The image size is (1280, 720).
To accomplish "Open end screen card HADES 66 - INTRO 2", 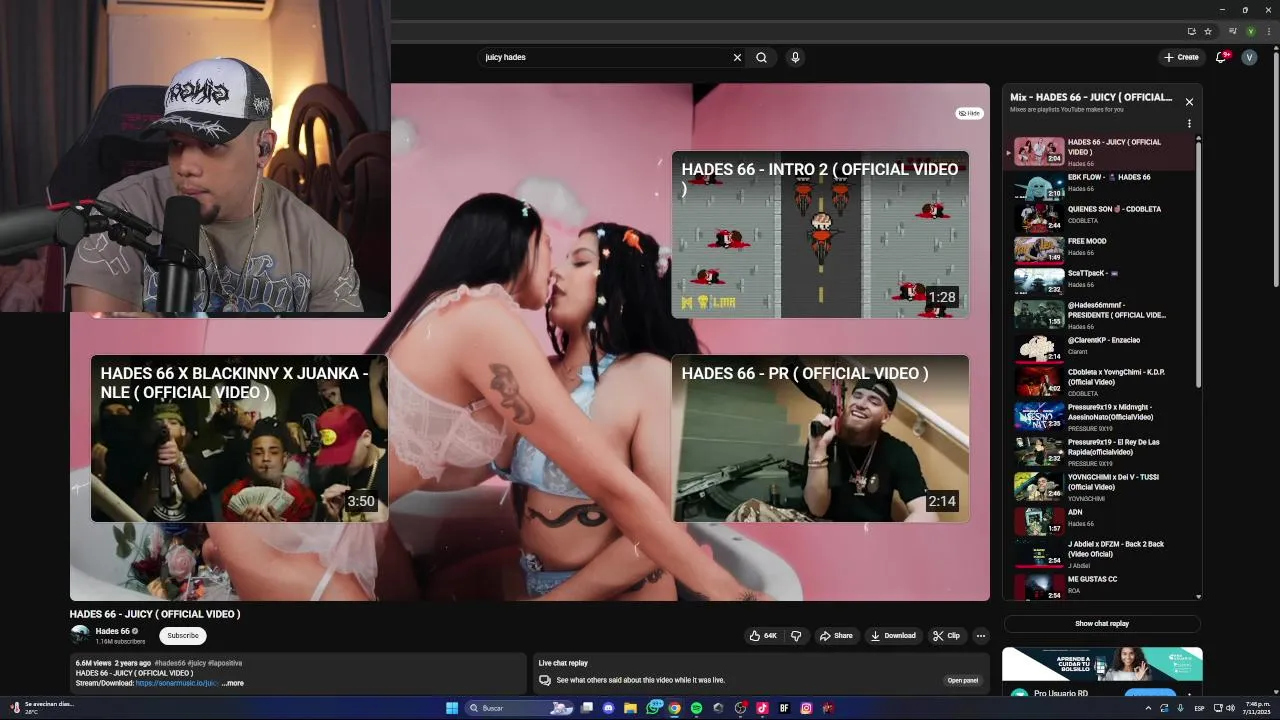I will tap(820, 234).
